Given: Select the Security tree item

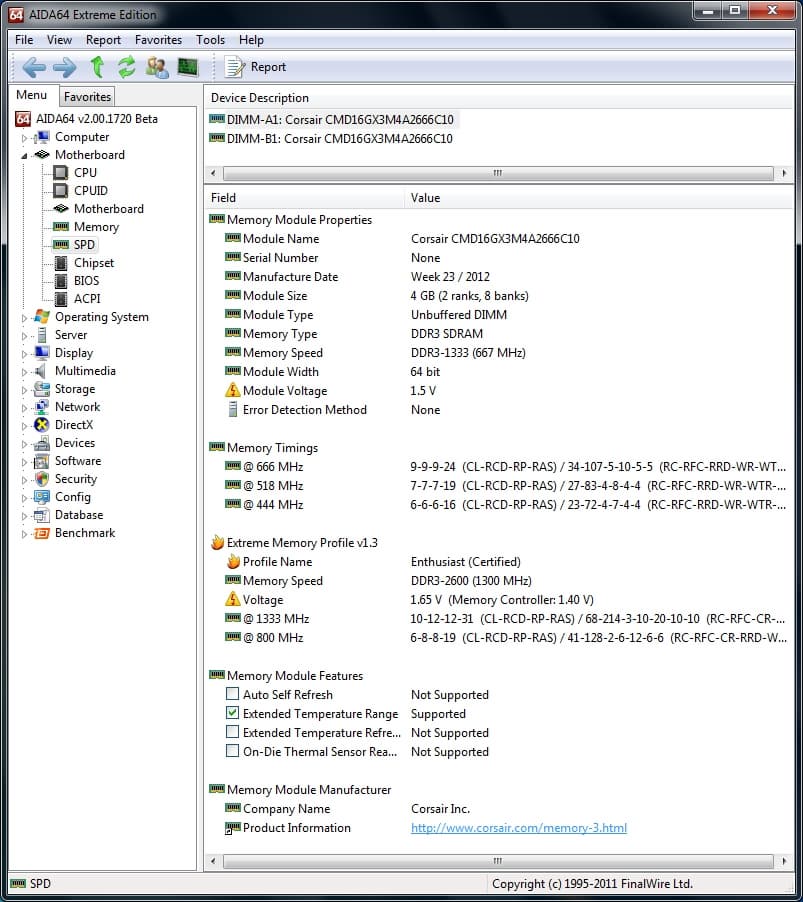Looking at the screenshot, I should tap(75, 479).
